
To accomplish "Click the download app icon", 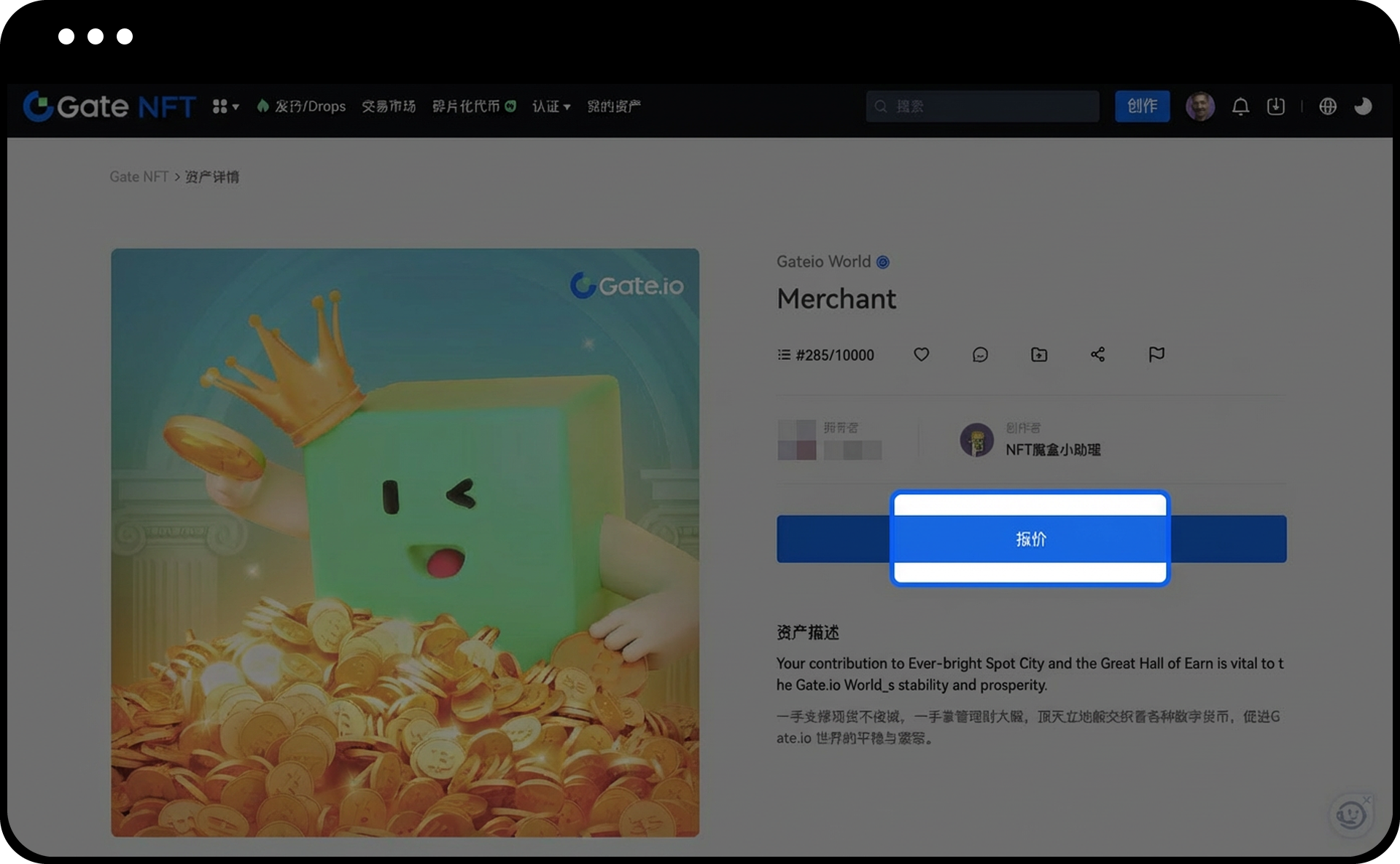I will (x=1276, y=106).
